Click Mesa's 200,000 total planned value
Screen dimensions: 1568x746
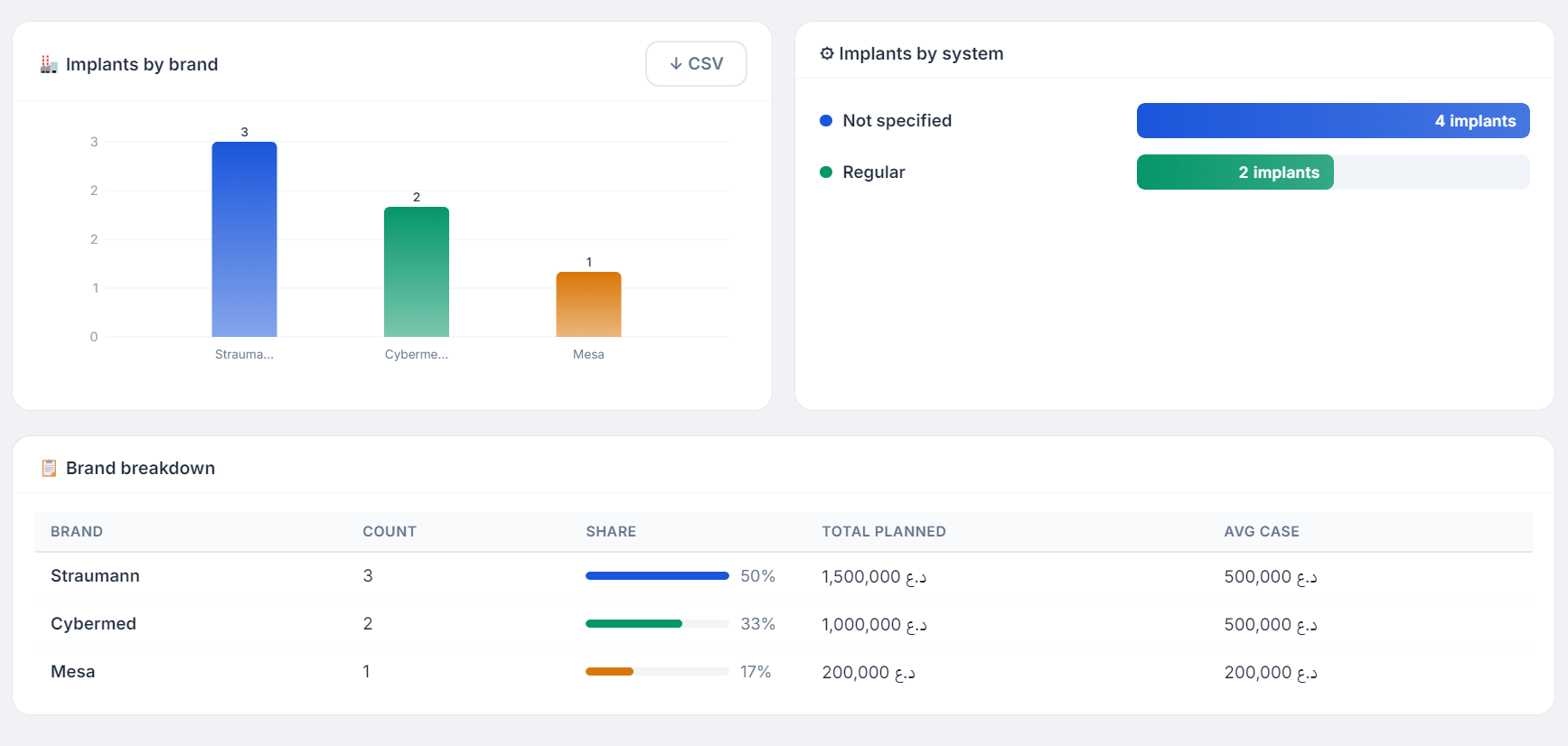(x=869, y=672)
